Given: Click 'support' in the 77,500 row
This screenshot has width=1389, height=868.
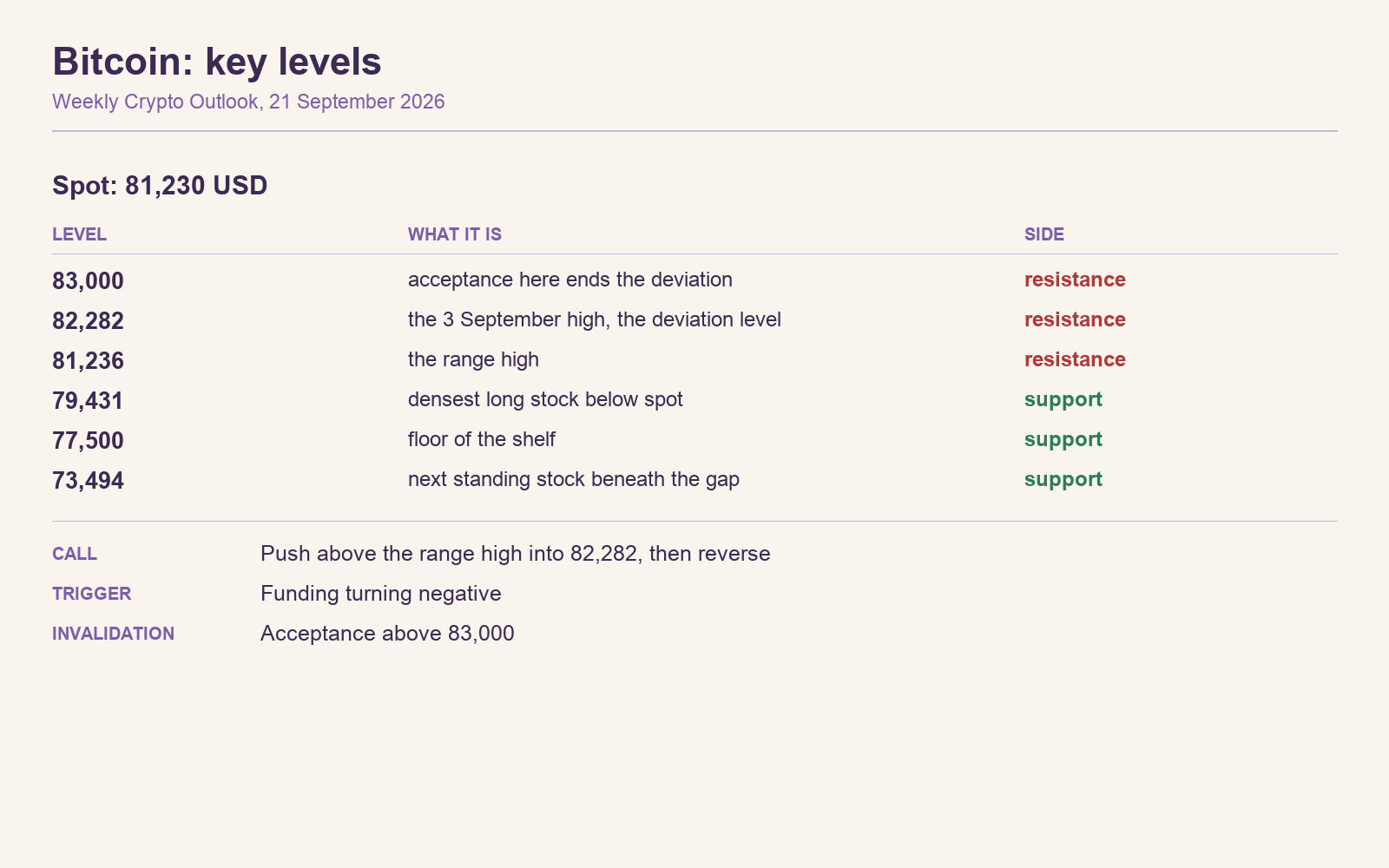Looking at the screenshot, I should pyautogui.click(x=1063, y=440).
